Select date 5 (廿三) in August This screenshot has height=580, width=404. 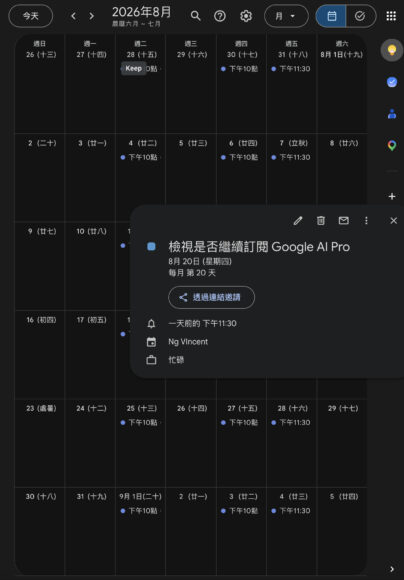pos(192,143)
